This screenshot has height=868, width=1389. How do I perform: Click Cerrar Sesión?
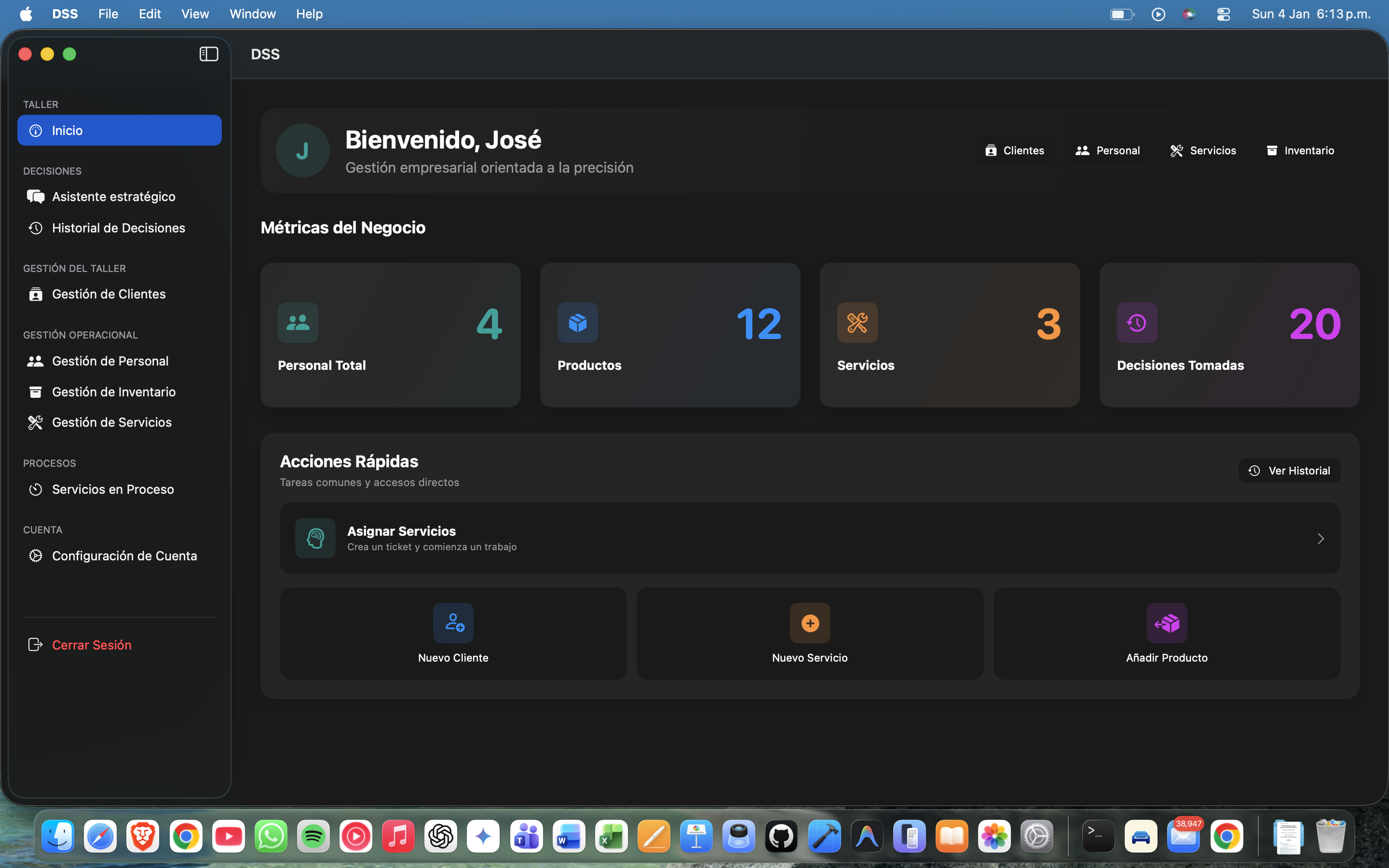[x=92, y=644]
